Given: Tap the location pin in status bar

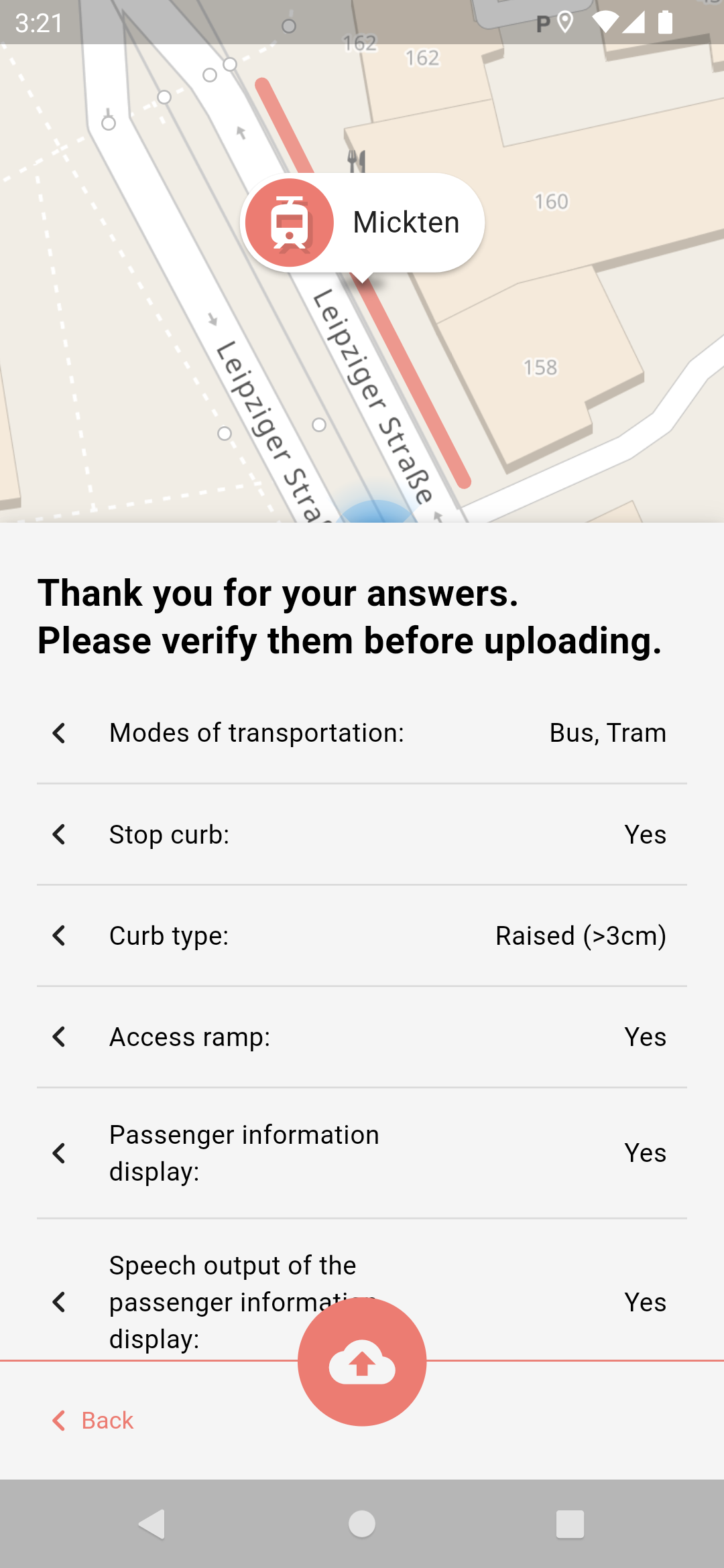Looking at the screenshot, I should [x=565, y=22].
